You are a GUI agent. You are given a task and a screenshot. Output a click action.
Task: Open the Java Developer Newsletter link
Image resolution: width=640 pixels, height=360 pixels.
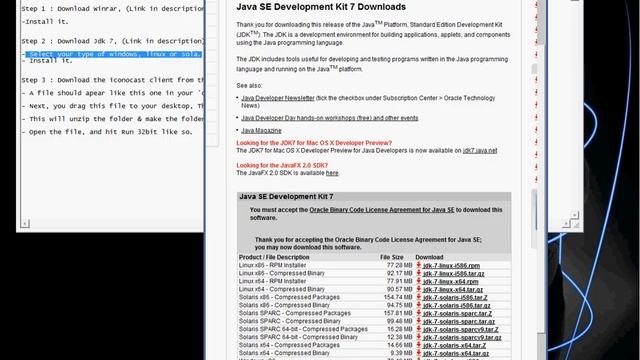click(x=278, y=98)
